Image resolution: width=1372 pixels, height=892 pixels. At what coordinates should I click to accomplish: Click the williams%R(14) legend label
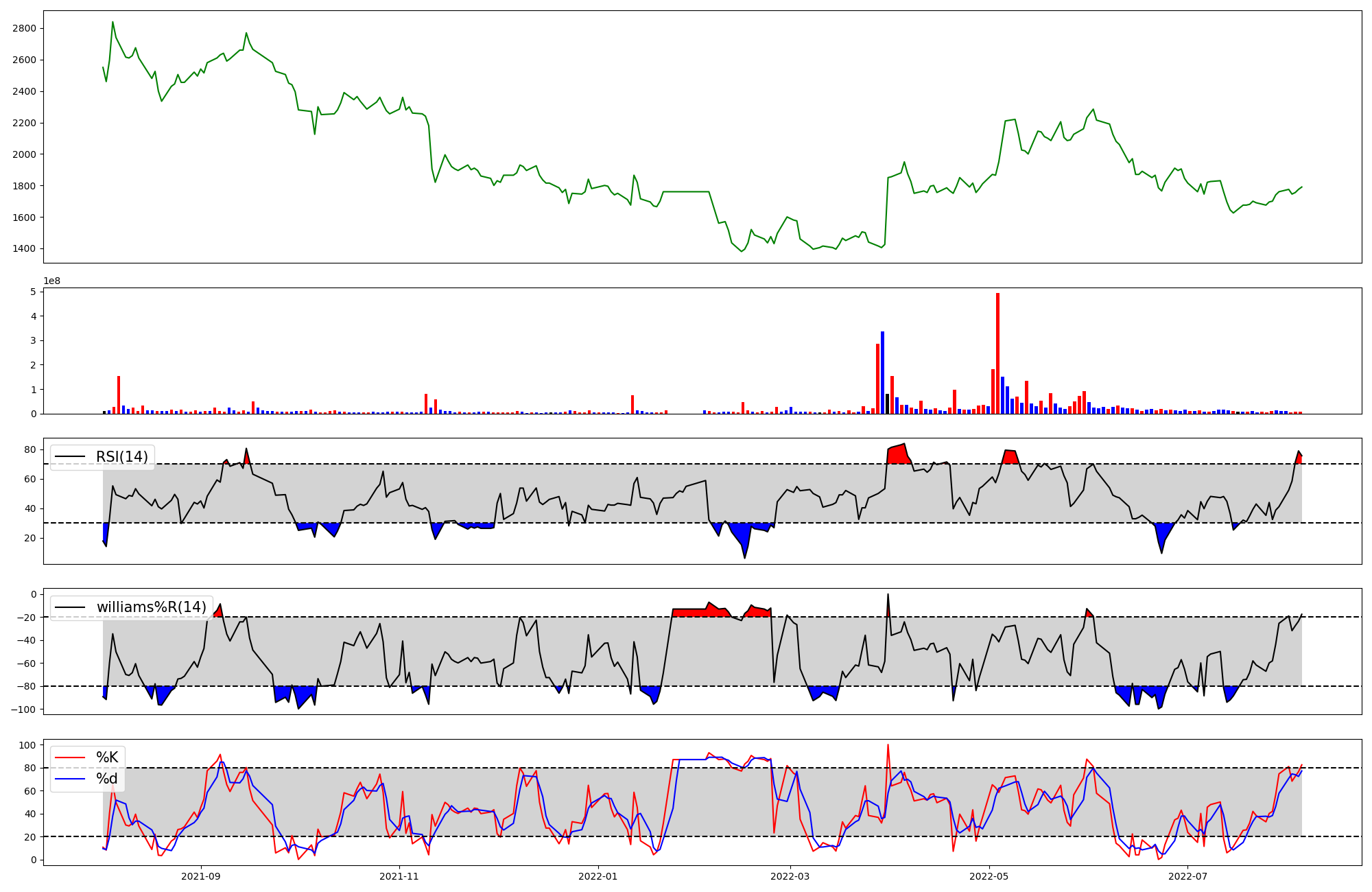point(151,607)
